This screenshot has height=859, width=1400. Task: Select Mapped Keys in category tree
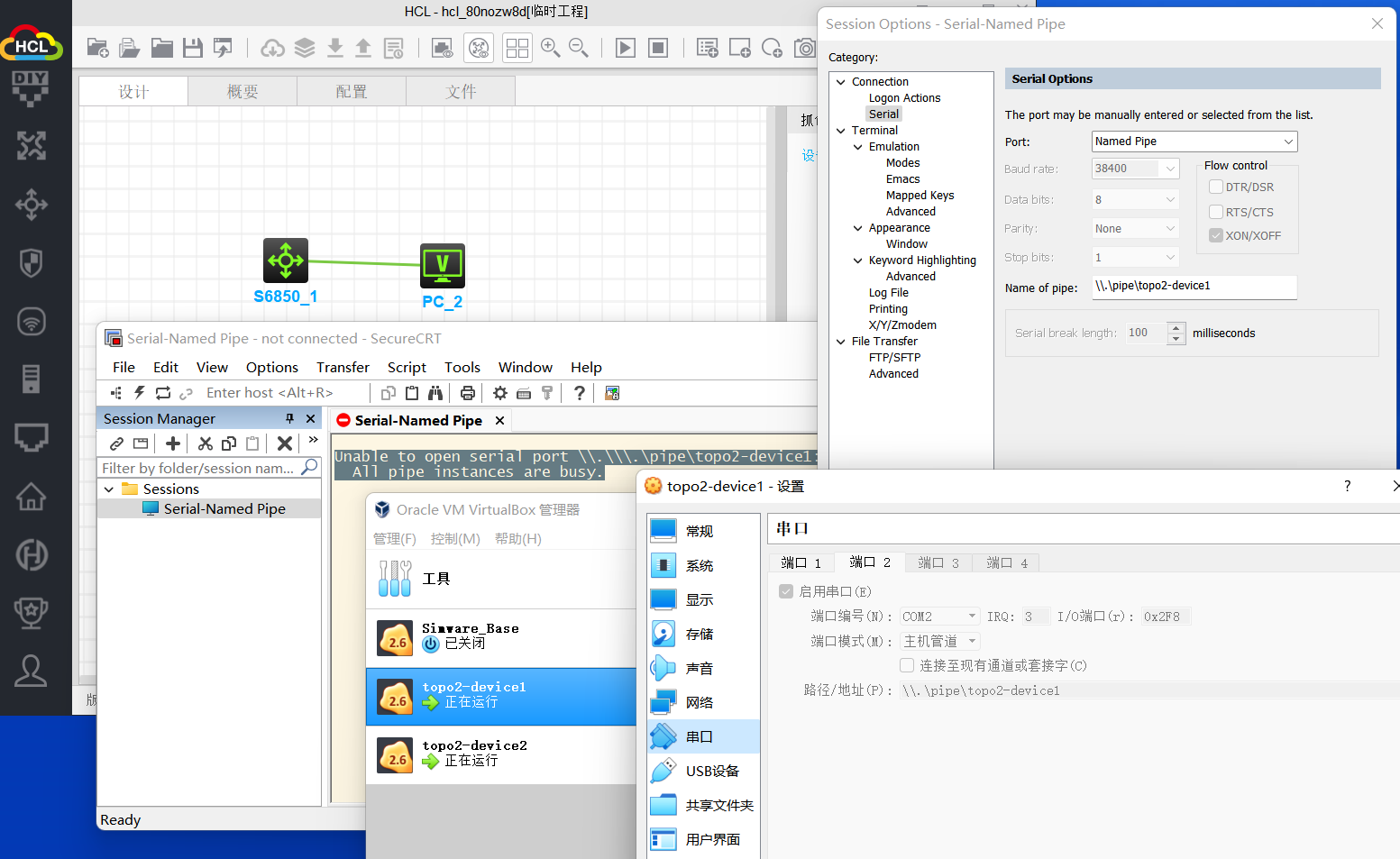click(920, 196)
